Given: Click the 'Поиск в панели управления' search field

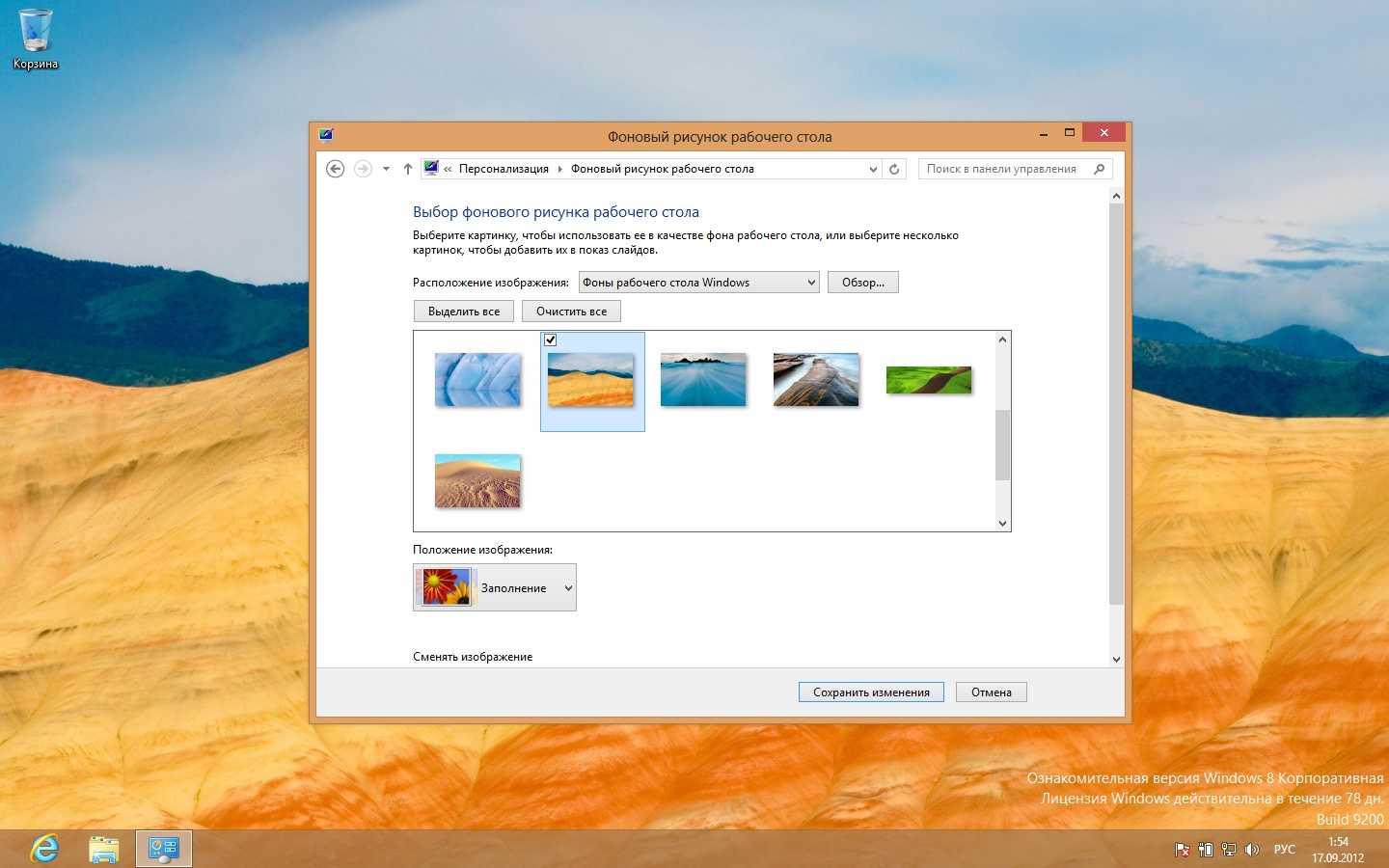Looking at the screenshot, I should [1003, 169].
